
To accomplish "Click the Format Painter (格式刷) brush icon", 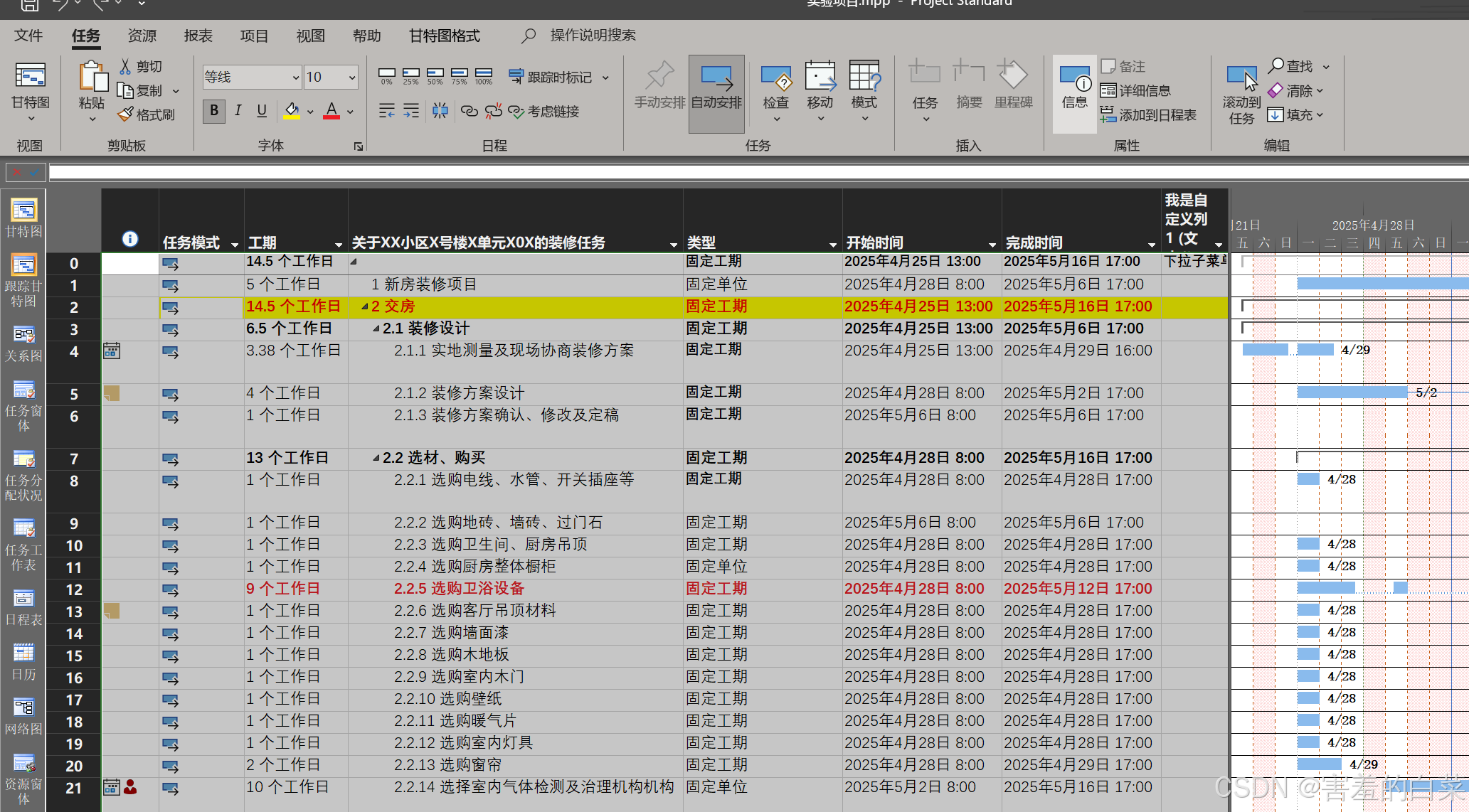I will pyautogui.click(x=126, y=114).
